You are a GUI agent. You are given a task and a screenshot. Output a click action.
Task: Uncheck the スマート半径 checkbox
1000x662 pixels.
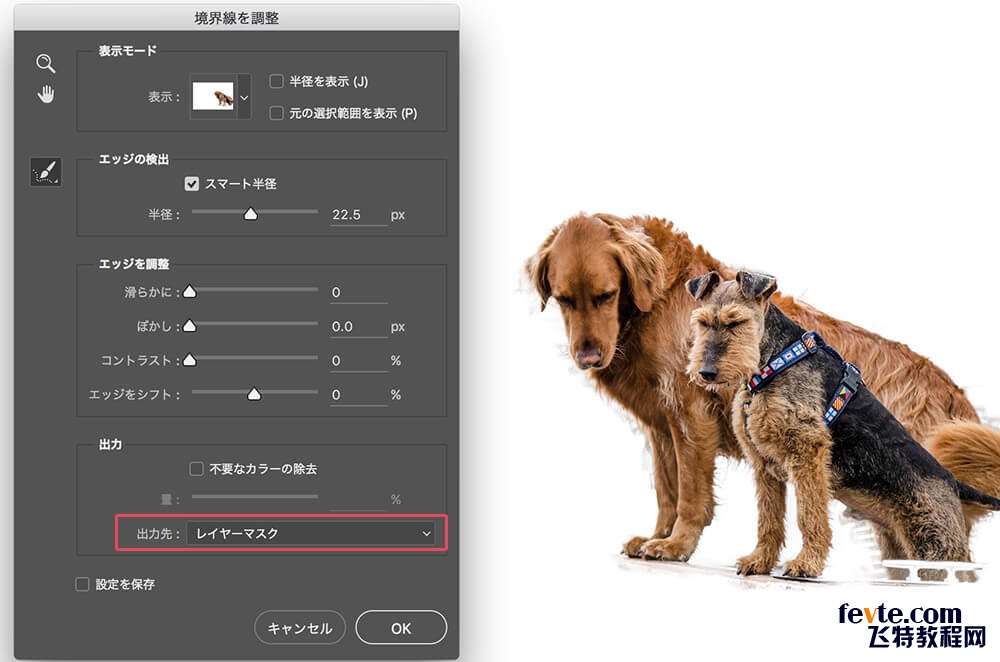coord(191,184)
